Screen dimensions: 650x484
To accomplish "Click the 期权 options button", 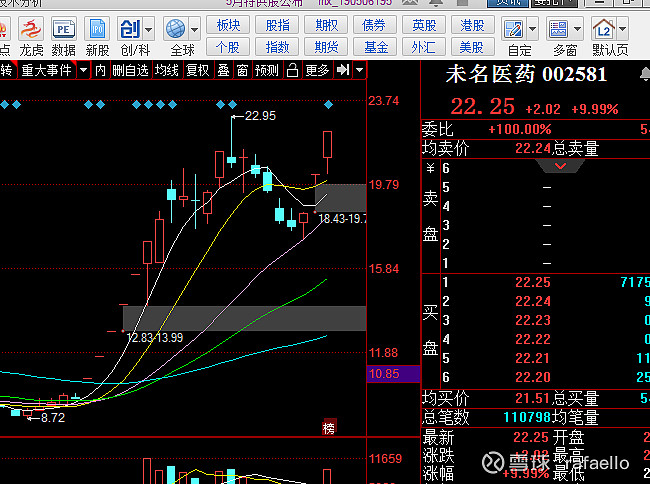I will pyautogui.click(x=326, y=25).
